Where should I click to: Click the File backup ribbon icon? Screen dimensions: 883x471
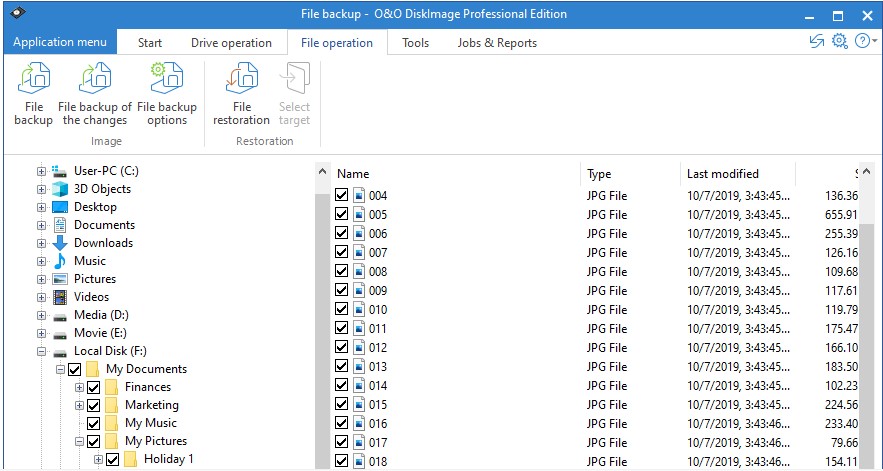33,78
